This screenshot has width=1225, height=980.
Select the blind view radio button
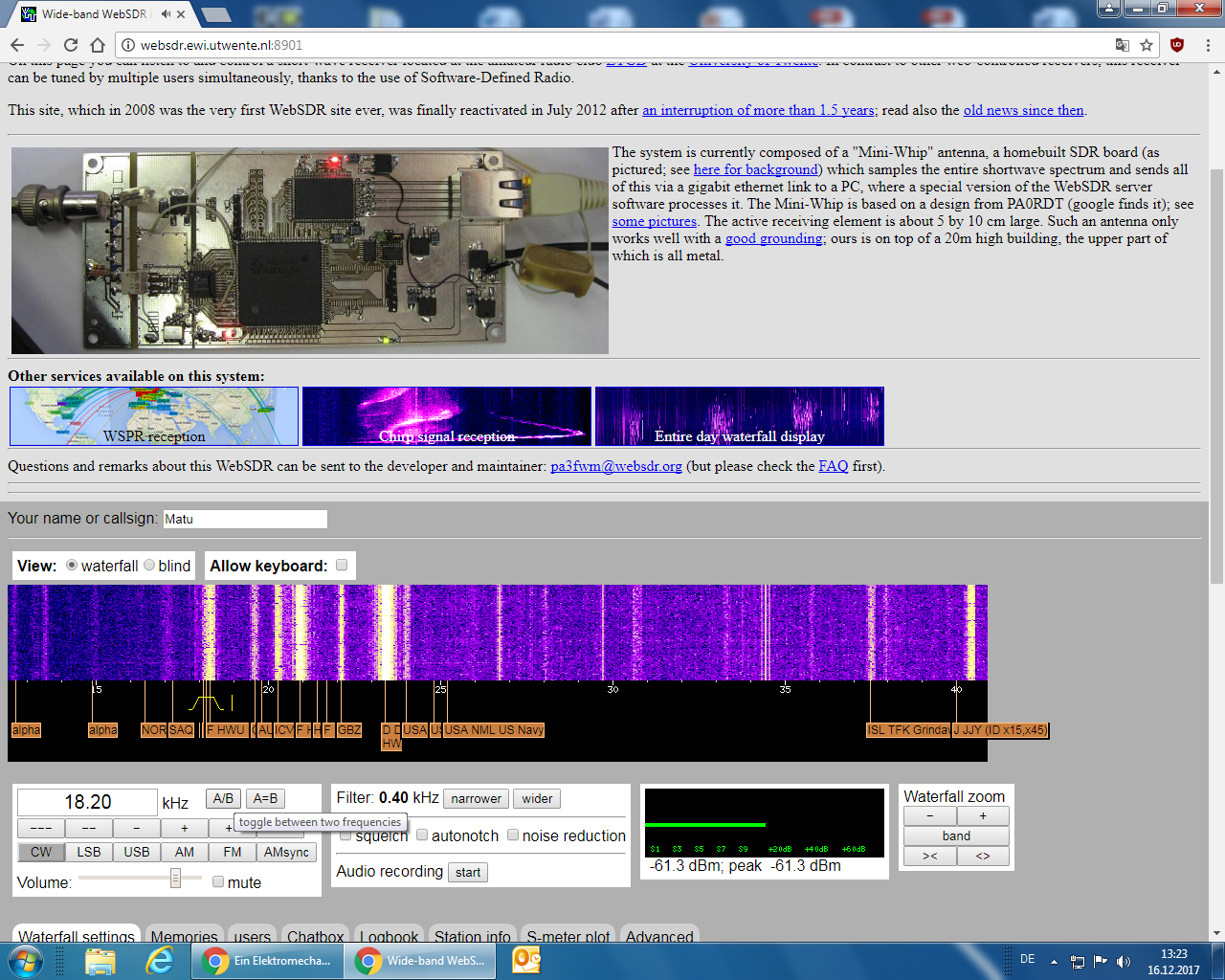point(149,566)
